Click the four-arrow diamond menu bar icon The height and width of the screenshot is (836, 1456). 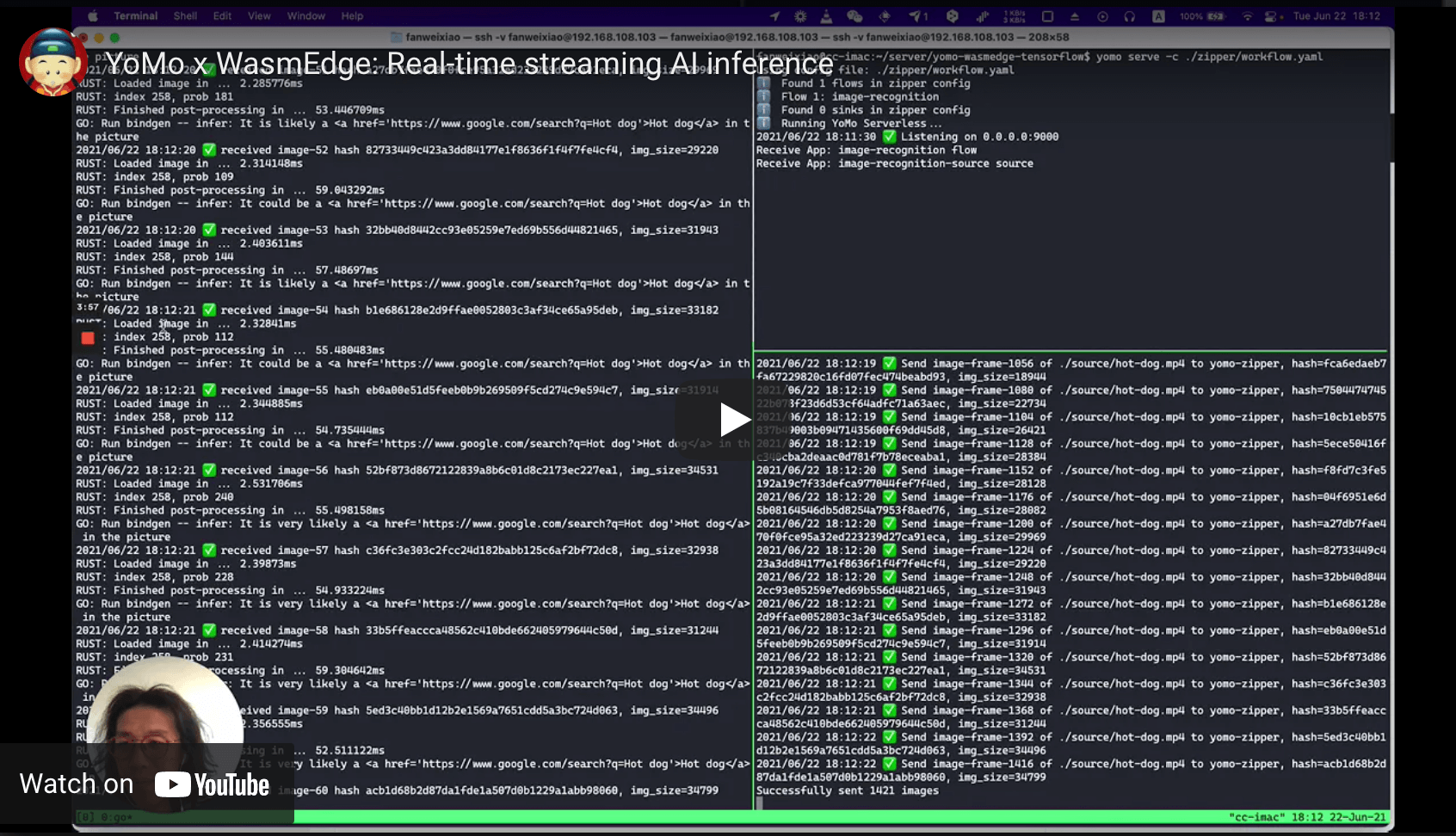tap(885, 15)
